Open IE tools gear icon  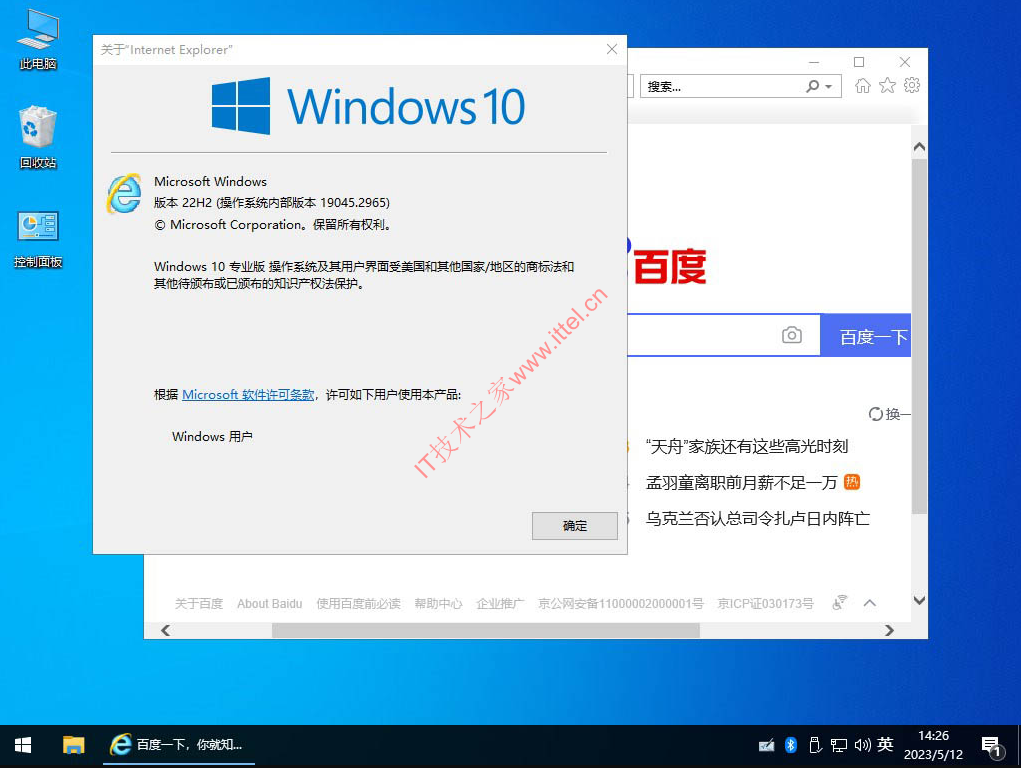click(x=912, y=85)
